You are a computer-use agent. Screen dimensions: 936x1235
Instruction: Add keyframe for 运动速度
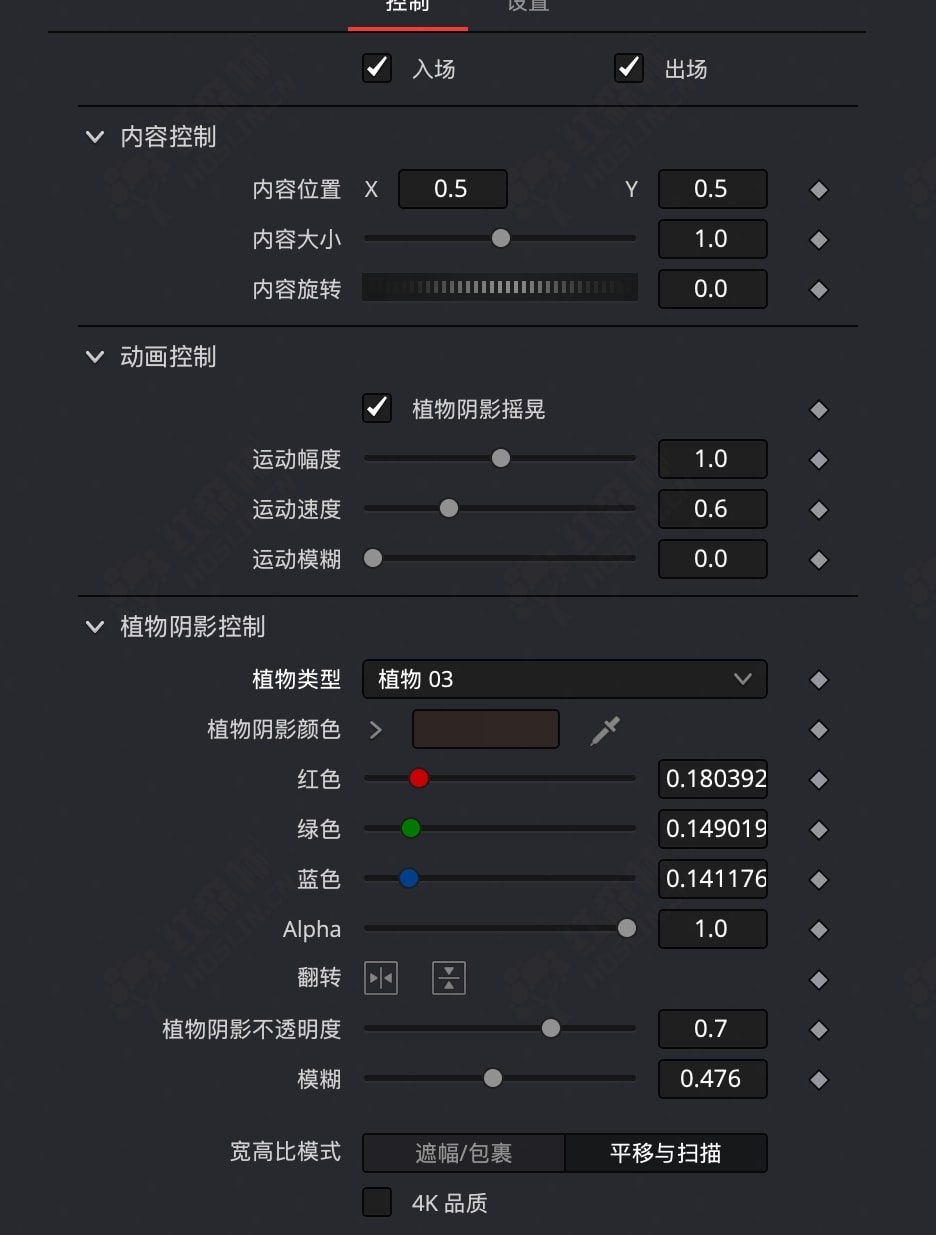click(819, 510)
